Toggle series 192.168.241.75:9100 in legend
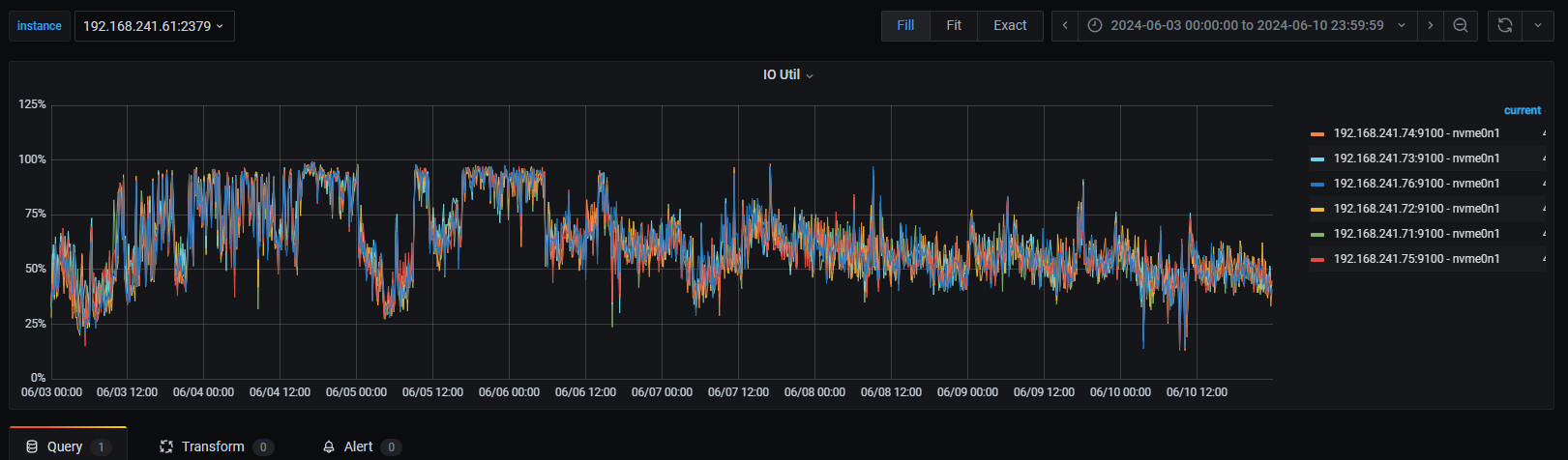 tap(1416, 259)
